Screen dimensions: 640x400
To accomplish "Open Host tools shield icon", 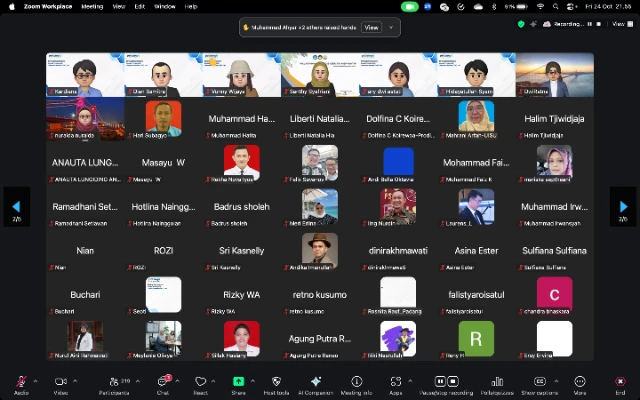I will [276, 381].
